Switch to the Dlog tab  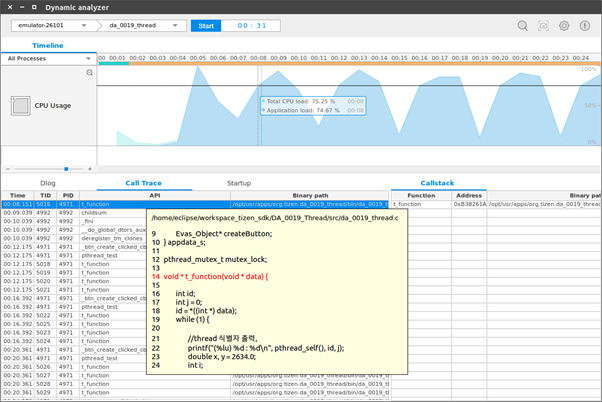(x=47, y=183)
